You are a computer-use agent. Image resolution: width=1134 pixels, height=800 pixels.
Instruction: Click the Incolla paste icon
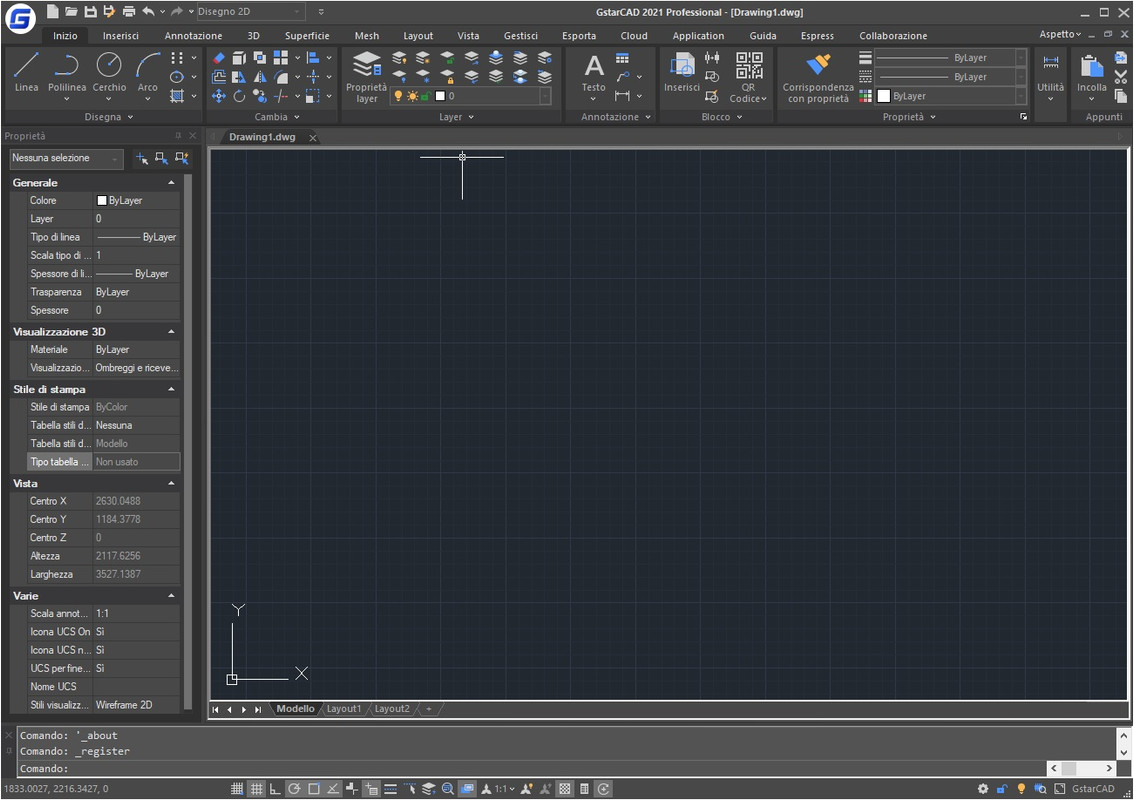1091,75
